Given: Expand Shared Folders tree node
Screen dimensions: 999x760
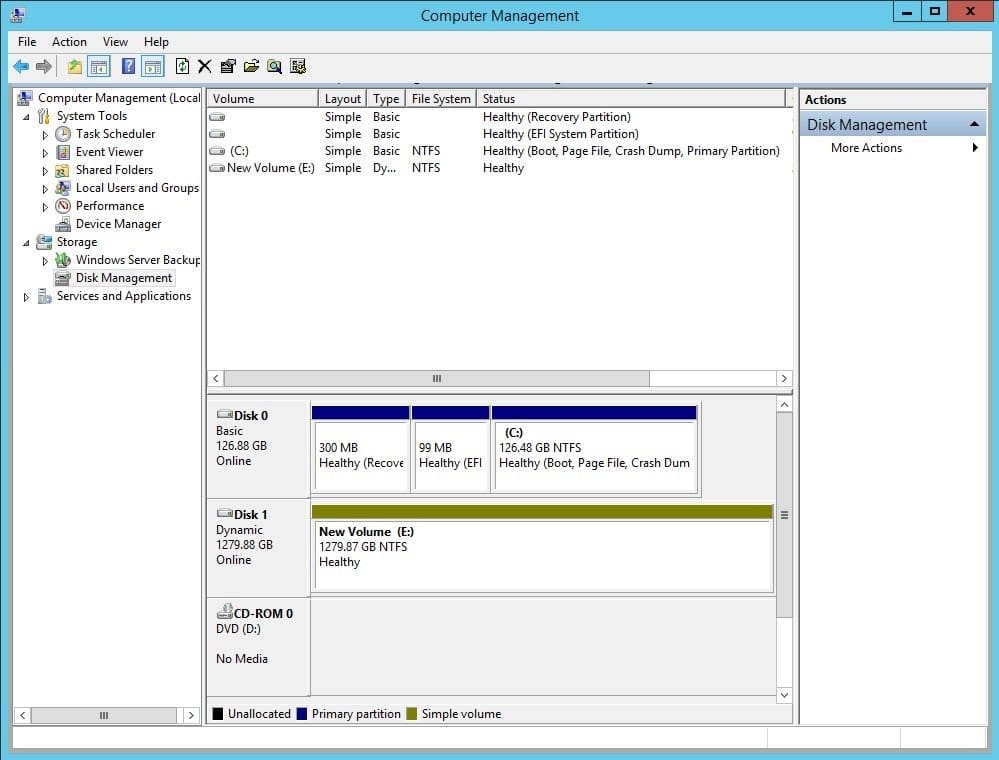Looking at the screenshot, I should (x=45, y=171).
